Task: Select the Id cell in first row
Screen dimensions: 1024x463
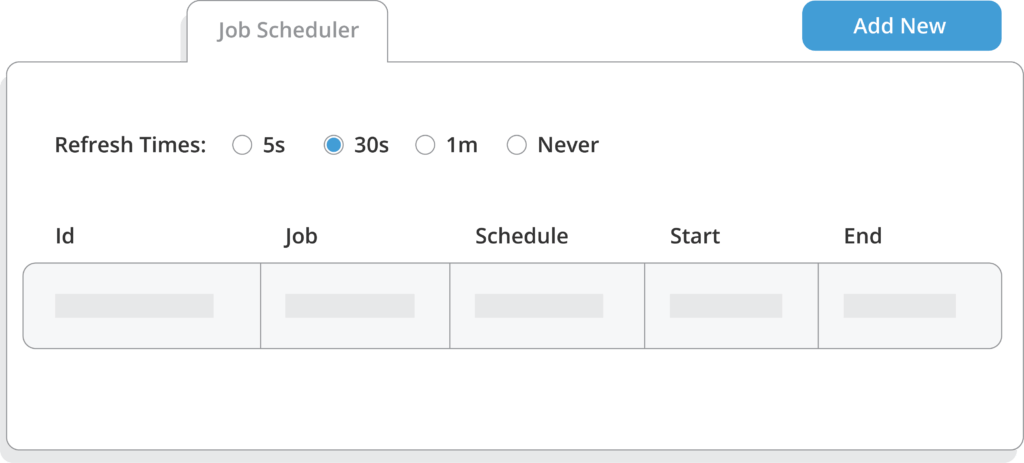Action: (x=134, y=306)
